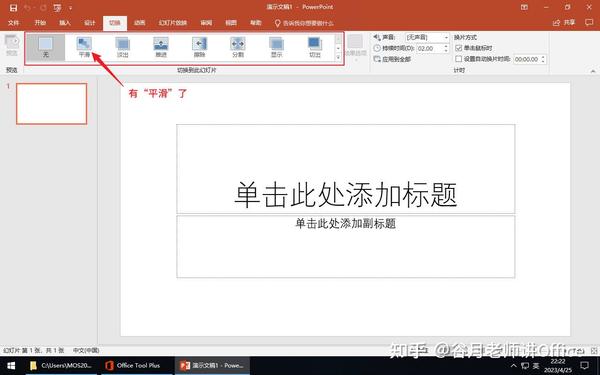The width and height of the screenshot is (600, 375).
Task: Apply the 平滑 (Morph) transition
Action: pyautogui.click(x=84, y=47)
